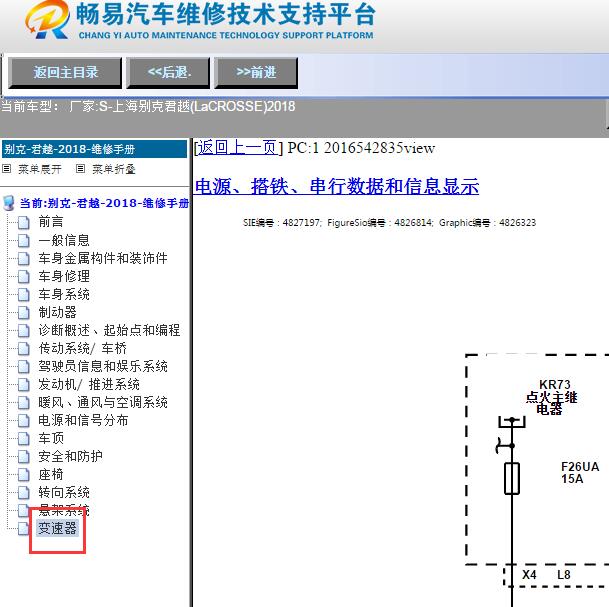The height and width of the screenshot is (607, 609).
Task: Click the page icon beside 制动器
Action: (x=24, y=313)
